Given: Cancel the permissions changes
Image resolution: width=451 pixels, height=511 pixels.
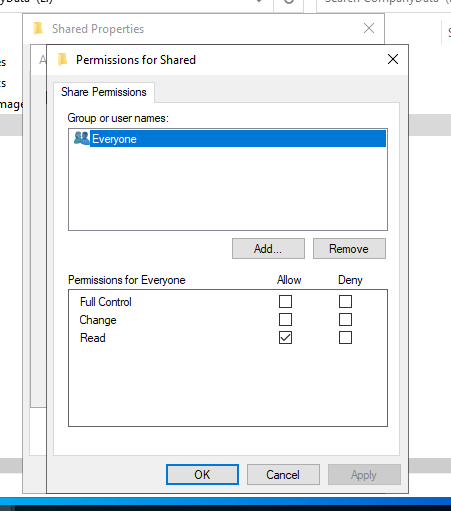Looking at the screenshot, I should pos(283,474).
